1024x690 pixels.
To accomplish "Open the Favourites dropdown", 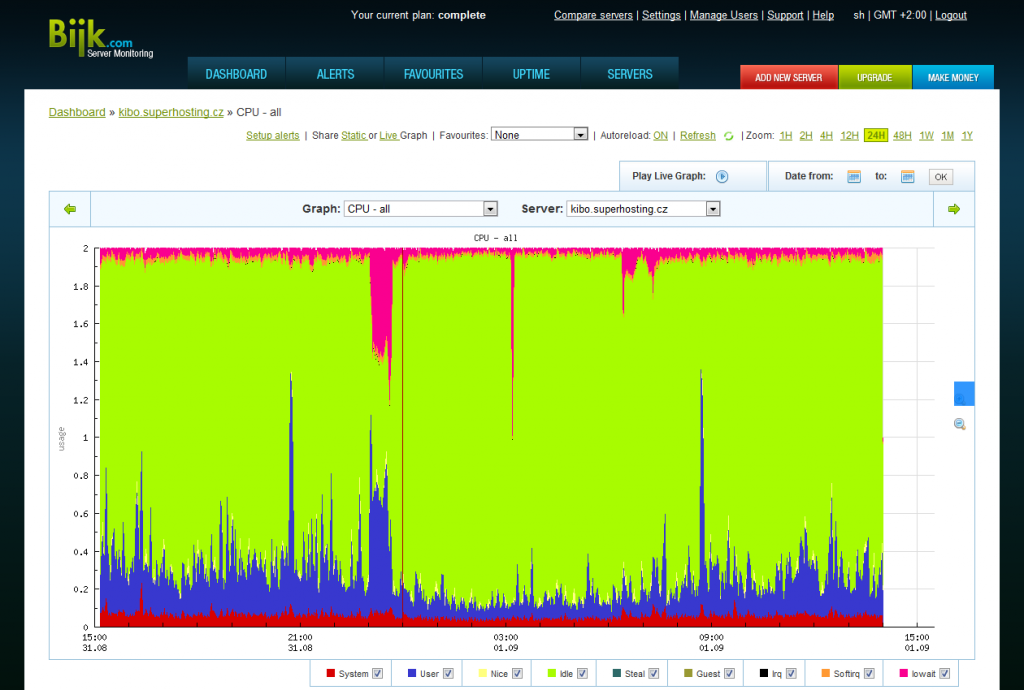I will 539,134.
